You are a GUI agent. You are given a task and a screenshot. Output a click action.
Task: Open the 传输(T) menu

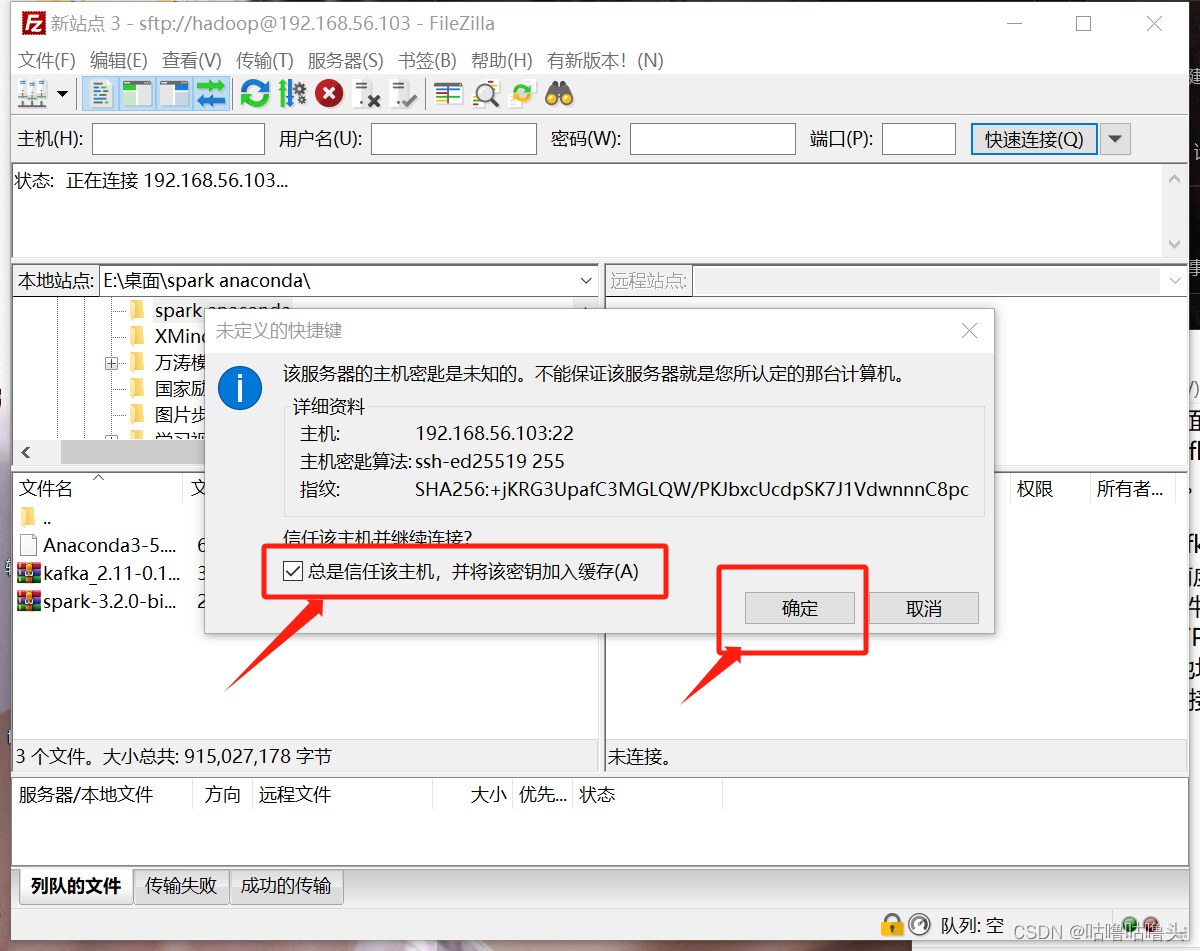click(x=265, y=60)
